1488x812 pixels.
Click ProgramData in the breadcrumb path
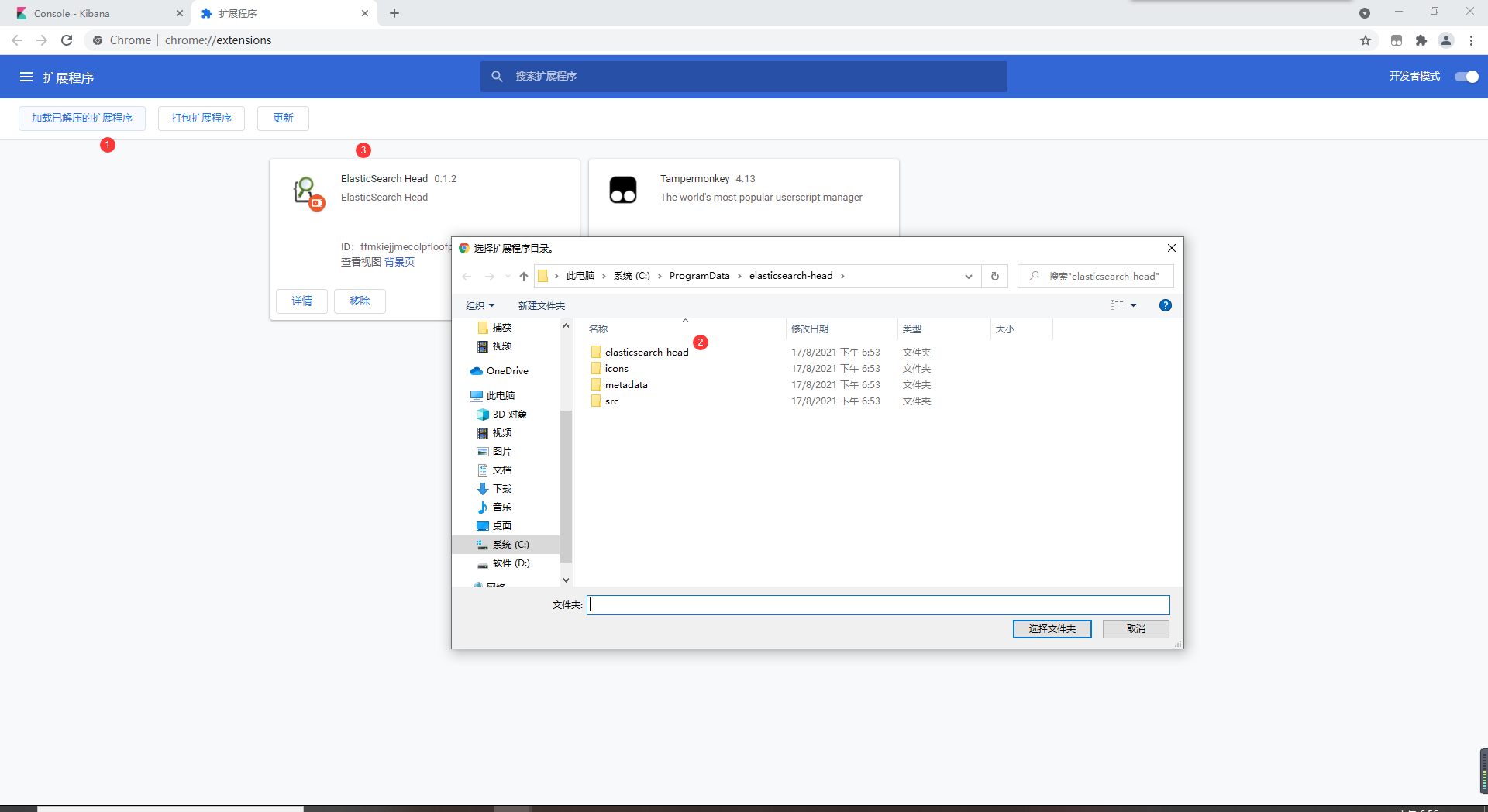699,276
